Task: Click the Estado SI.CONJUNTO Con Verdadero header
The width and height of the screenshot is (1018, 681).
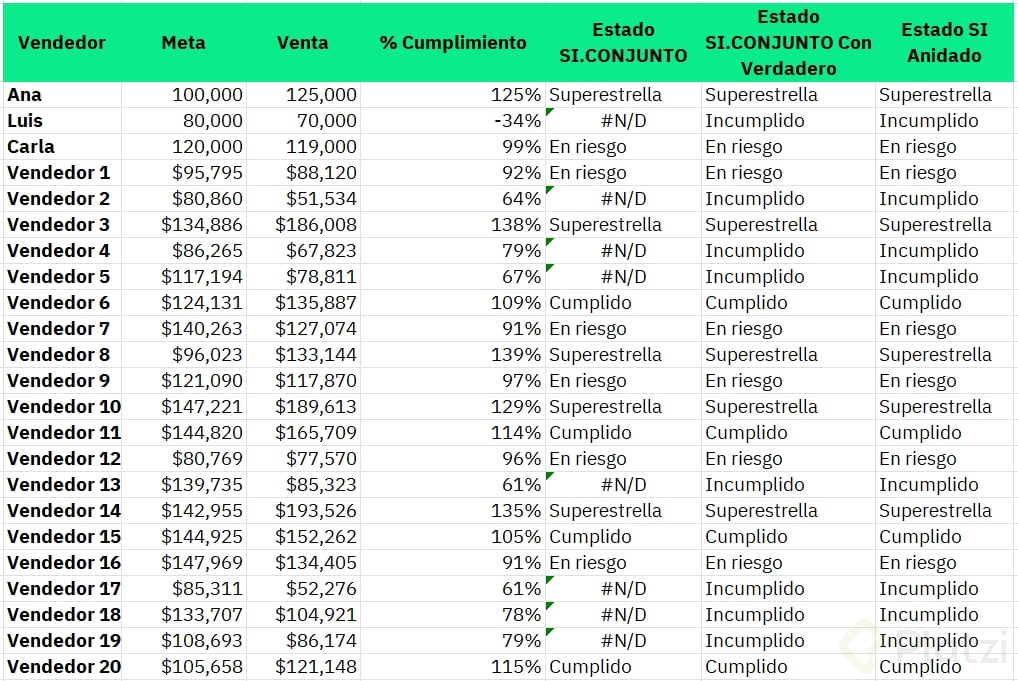Action: coord(788,43)
